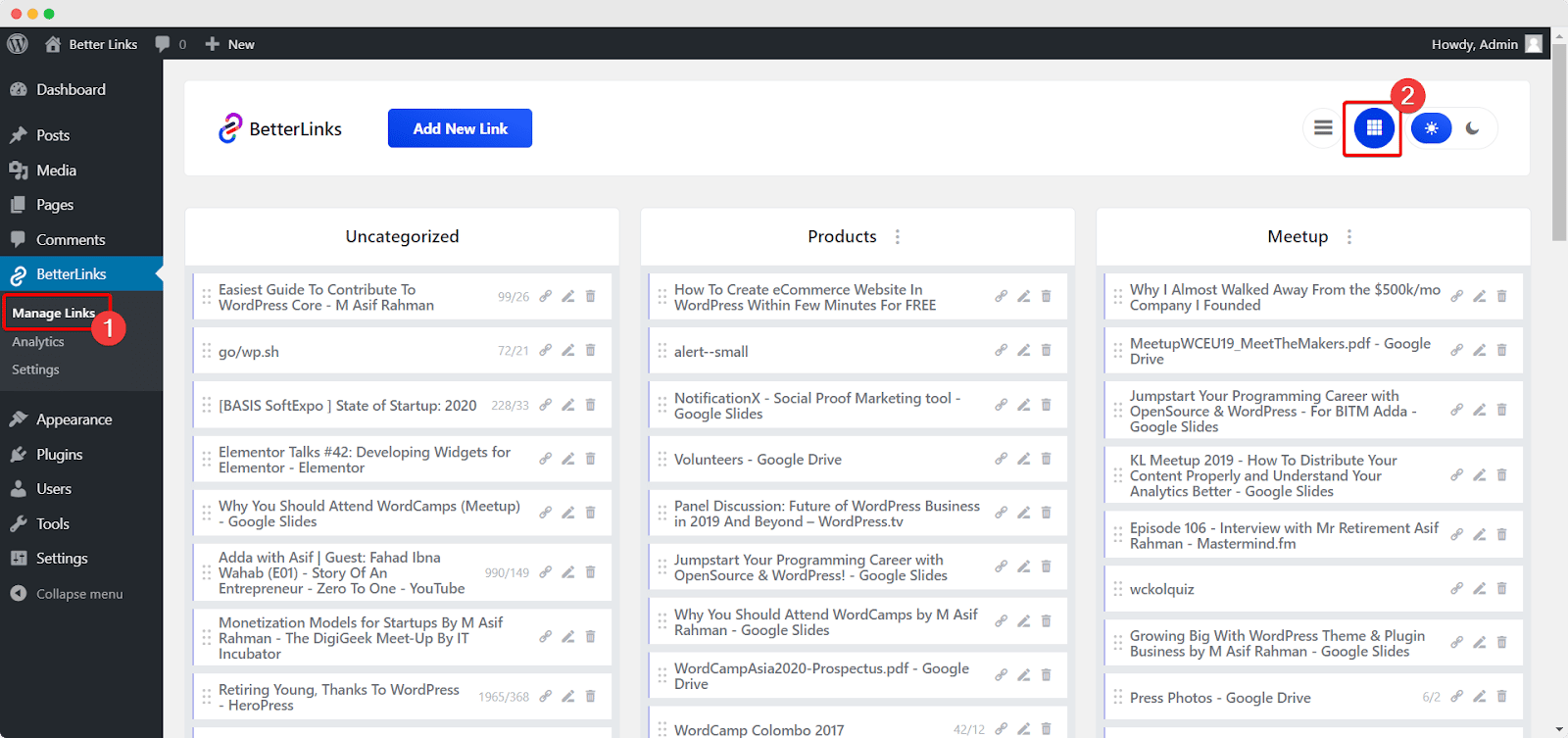The image size is (1568, 738).
Task: Open Comments in sidebar
Action: [x=81, y=240]
